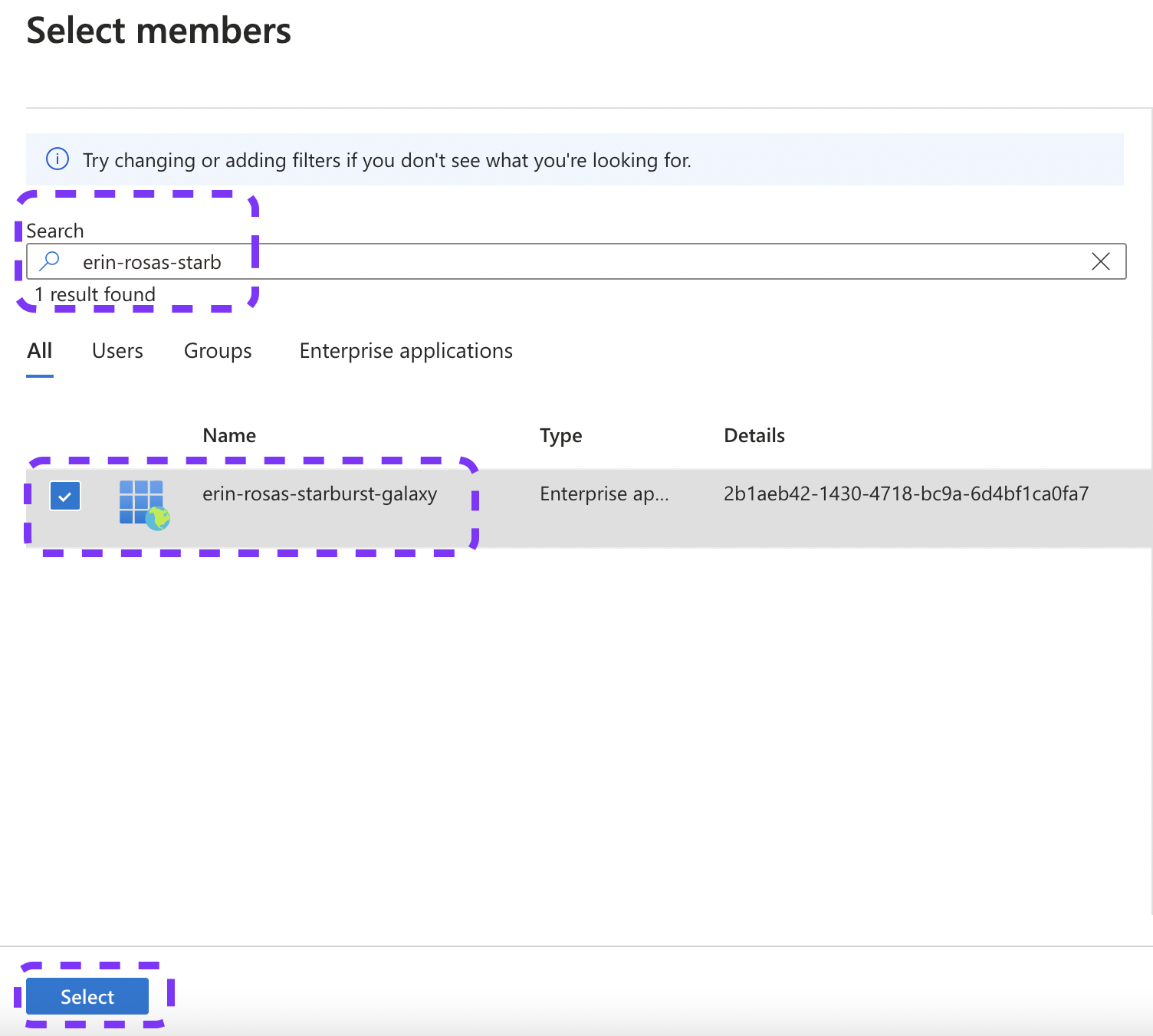
Task: Click the erin-rosas-starburst-galaxy name link
Action: [320, 494]
